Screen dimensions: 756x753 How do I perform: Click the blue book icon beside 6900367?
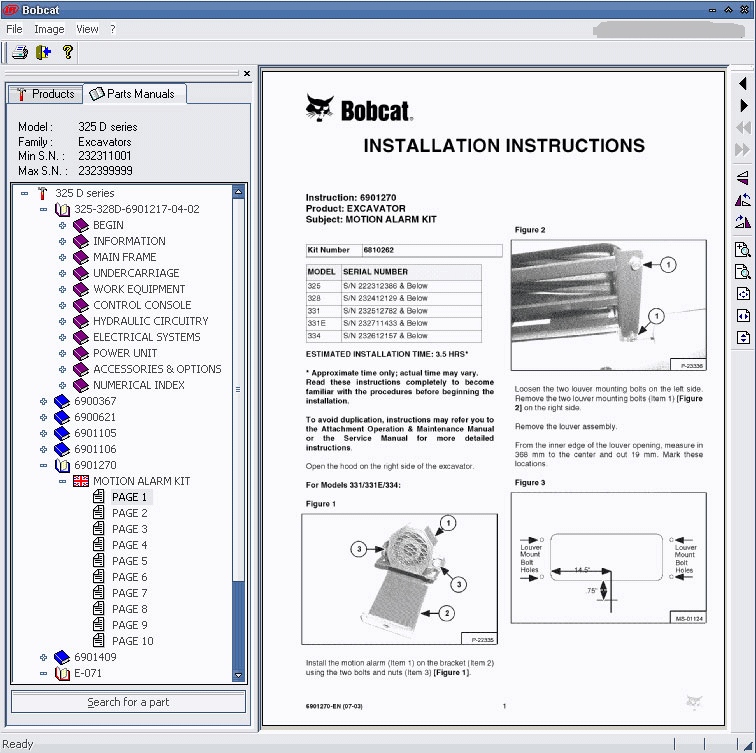62,401
